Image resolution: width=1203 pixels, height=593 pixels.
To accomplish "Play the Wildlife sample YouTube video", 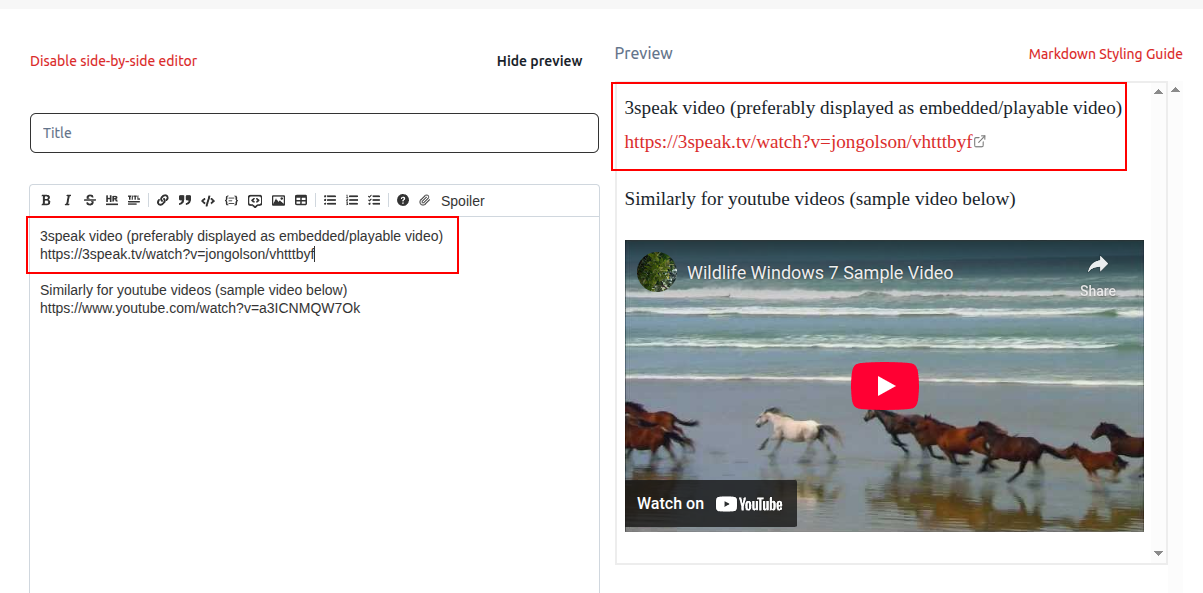I will coord(884,386).
